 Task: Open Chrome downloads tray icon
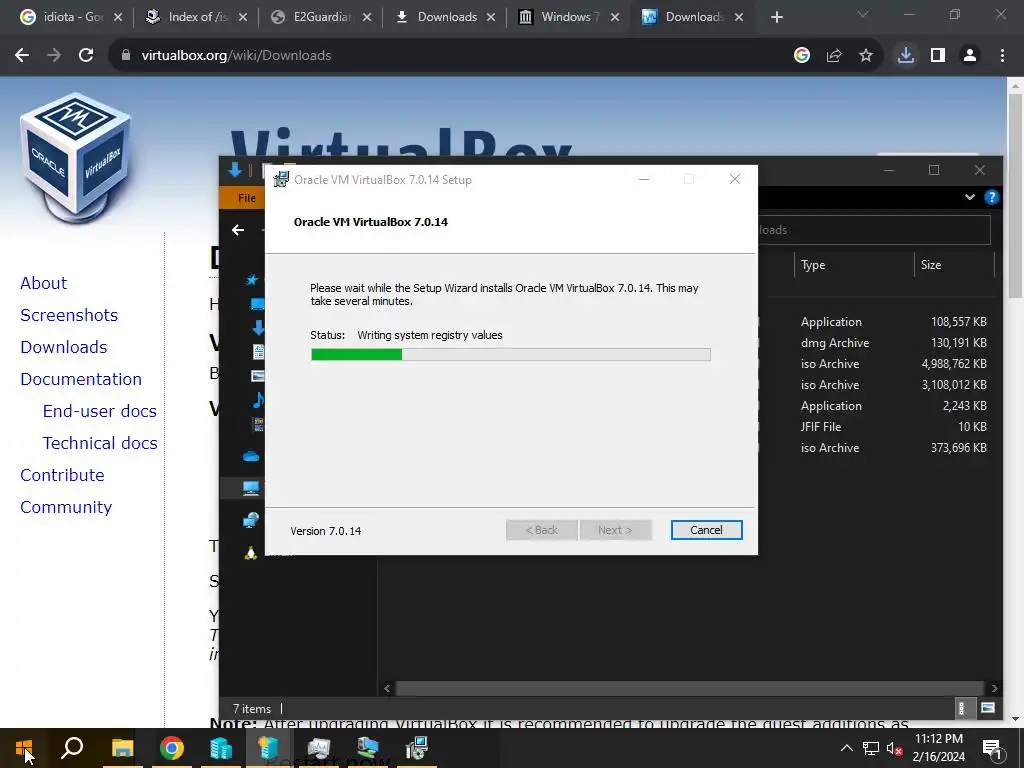905,56
